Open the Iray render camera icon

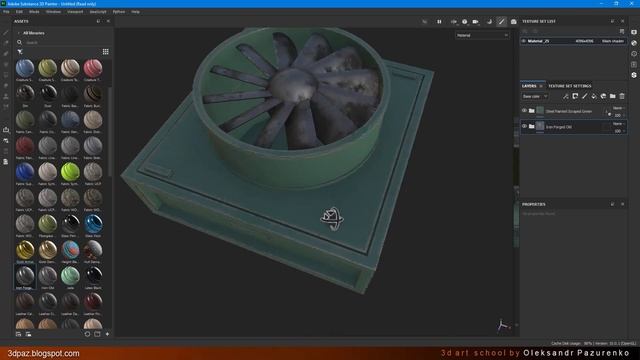tap(513, 22)
